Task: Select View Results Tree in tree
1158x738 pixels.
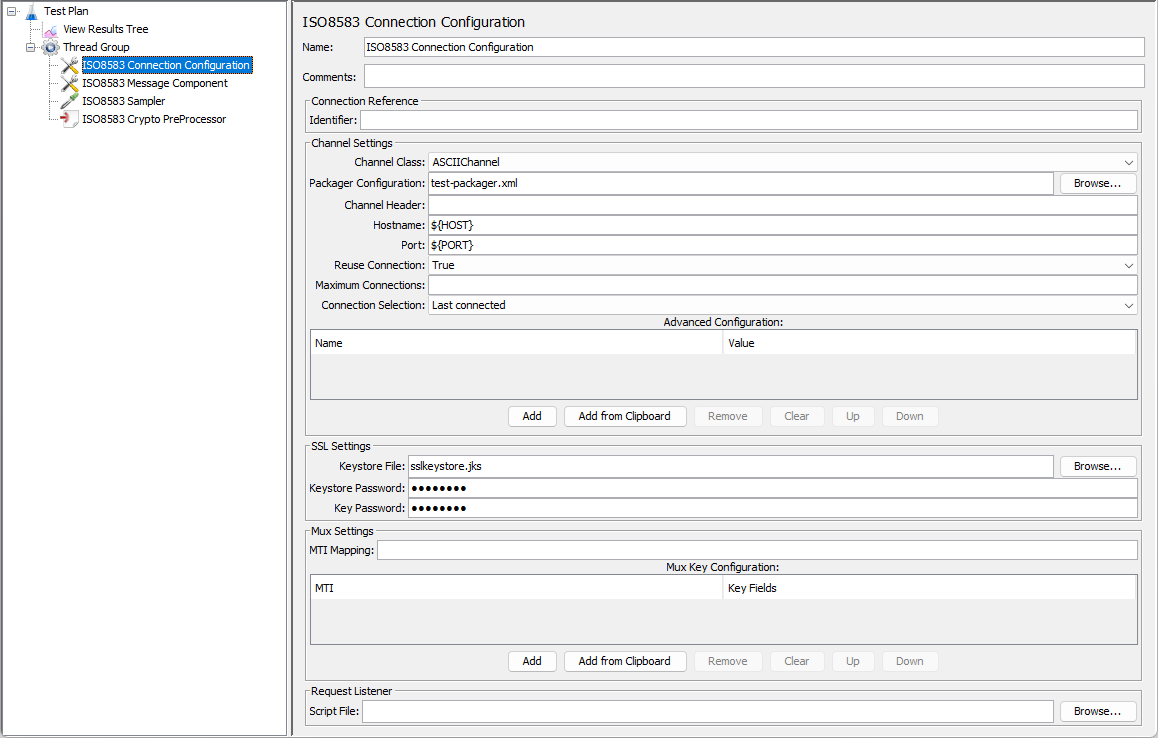Action: tap(106, 30)
